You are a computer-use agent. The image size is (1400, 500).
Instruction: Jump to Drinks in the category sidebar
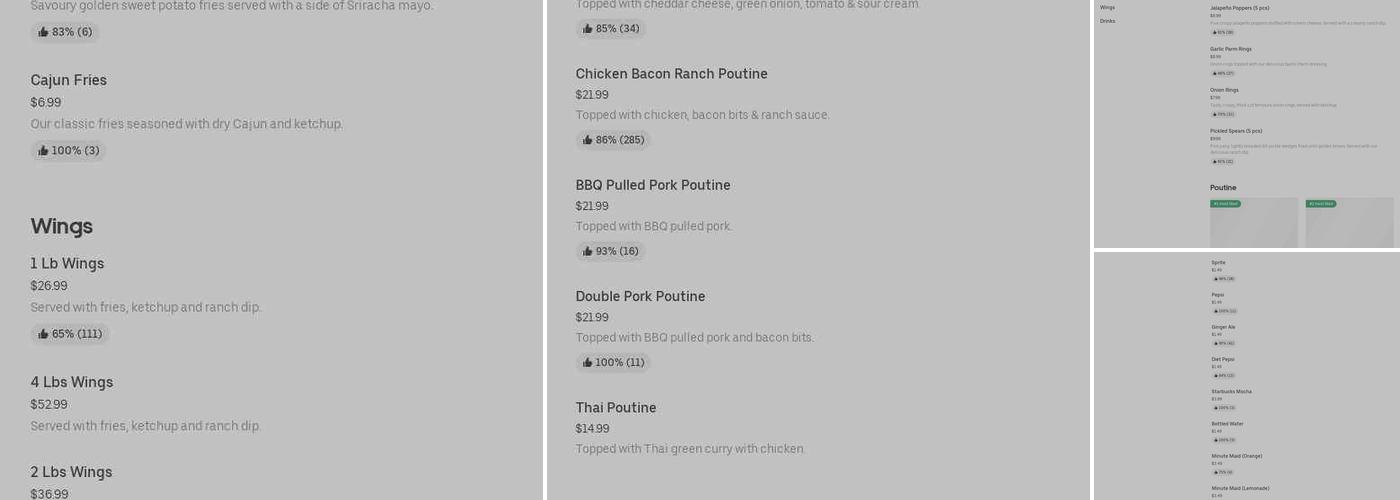(1107, 21)
